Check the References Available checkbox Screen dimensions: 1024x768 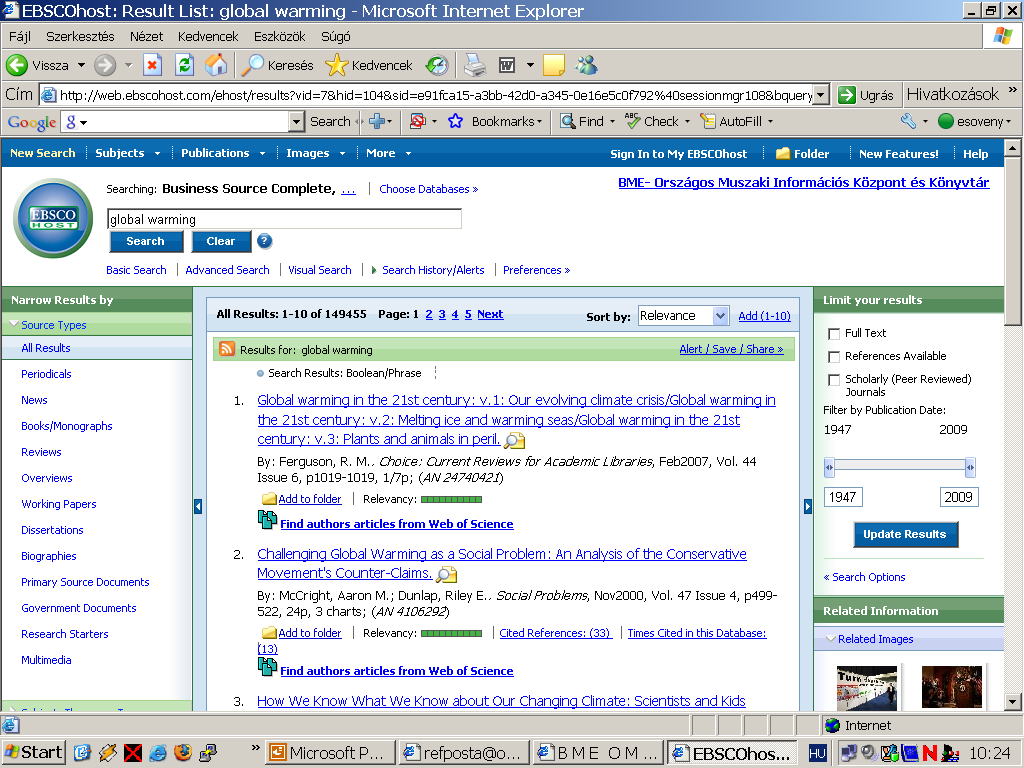pos(833,357)
